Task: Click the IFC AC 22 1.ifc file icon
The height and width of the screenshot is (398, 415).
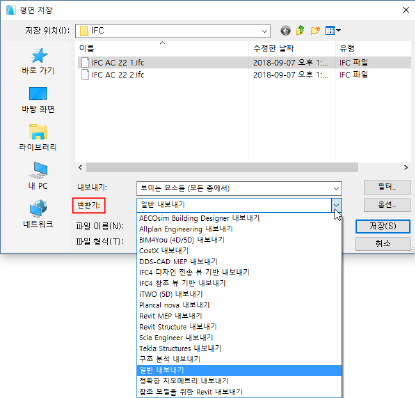Action: pyautogui.click(x=85, y=62)
